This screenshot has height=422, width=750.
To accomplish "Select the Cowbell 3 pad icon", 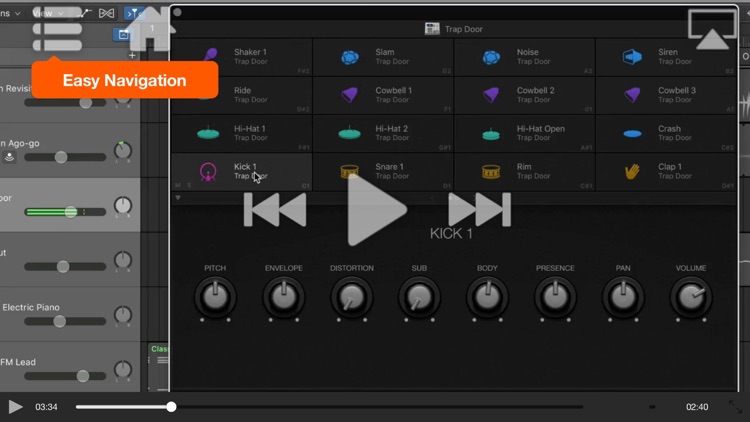I will tap(632, 95).
